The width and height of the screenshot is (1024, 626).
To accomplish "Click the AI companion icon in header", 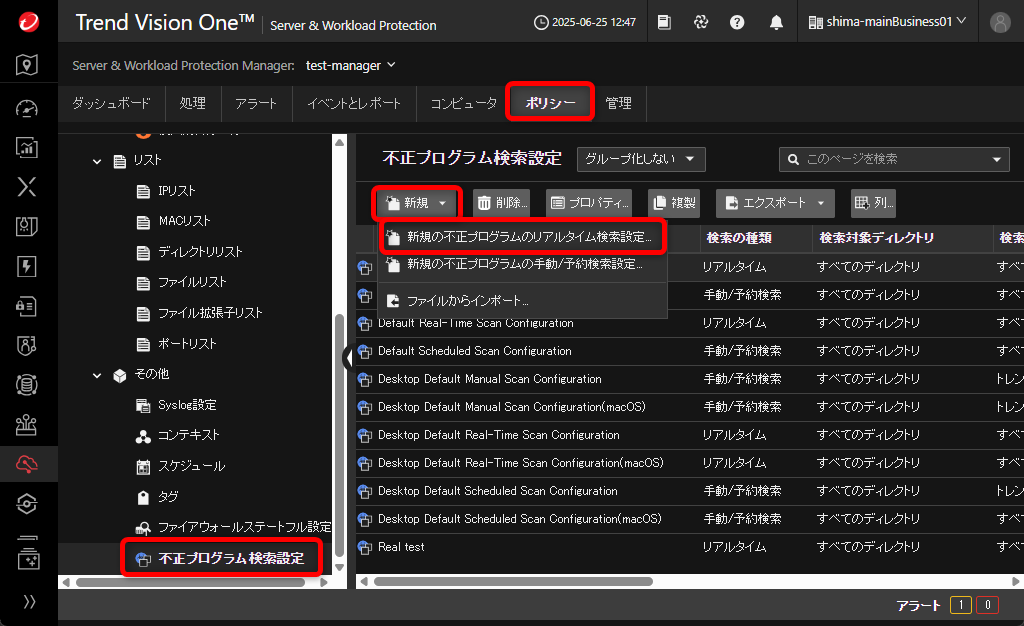I will coord(701,22).
